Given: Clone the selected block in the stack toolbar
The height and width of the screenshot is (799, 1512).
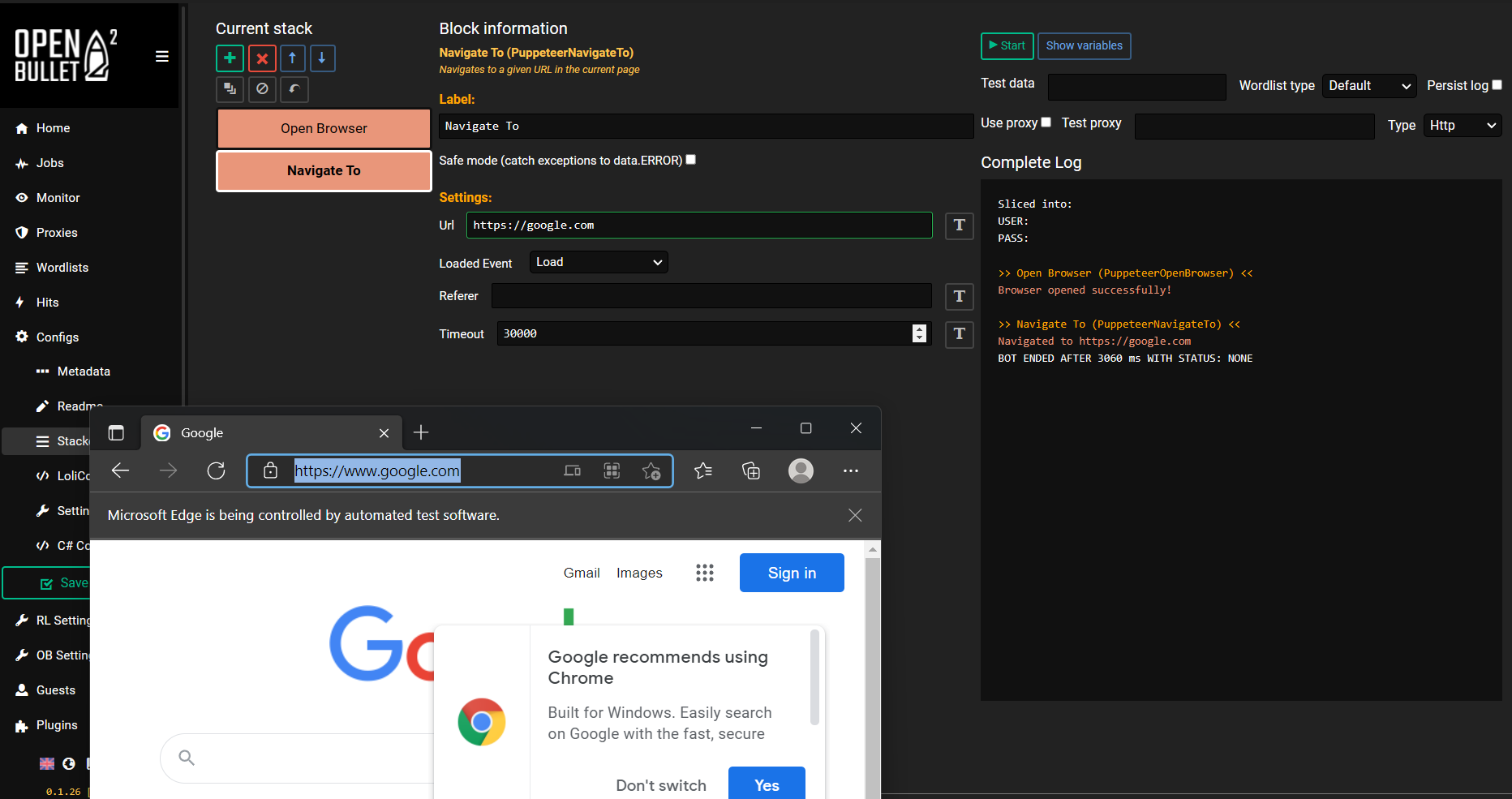Looking at the screenshot, I should [x=230, y=89].
